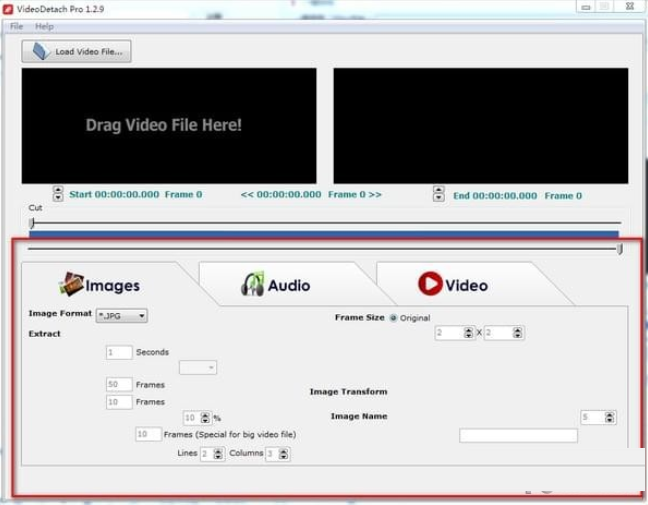Close the VideoDetach Pro window
The height and width of the screenshot is (505, 648).
[x=629, y=7]
